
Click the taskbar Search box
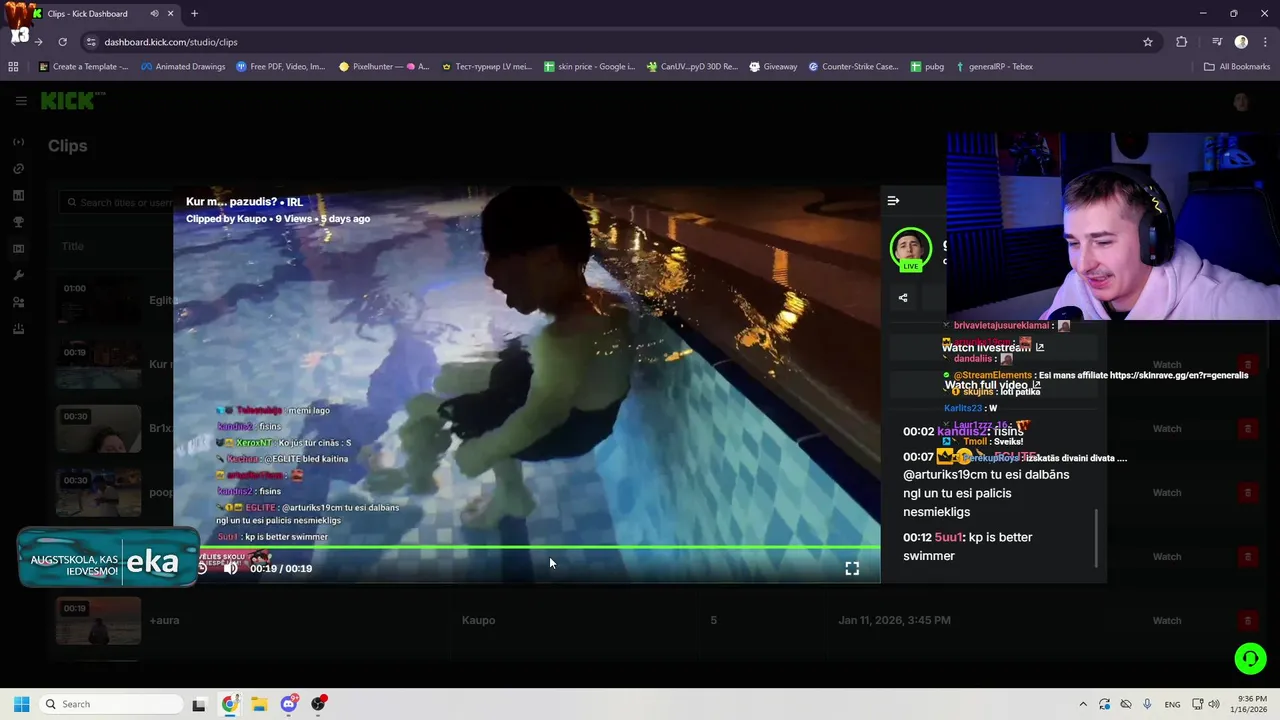click(x=110, y=704)
